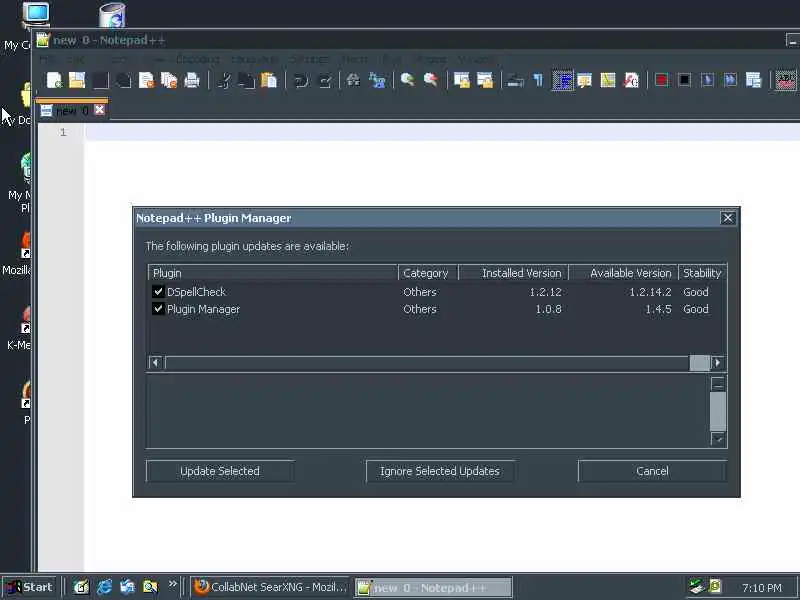
Task: Click the horizontal scrollbar thumb in plugin list
Action: [x=699, y=363]
